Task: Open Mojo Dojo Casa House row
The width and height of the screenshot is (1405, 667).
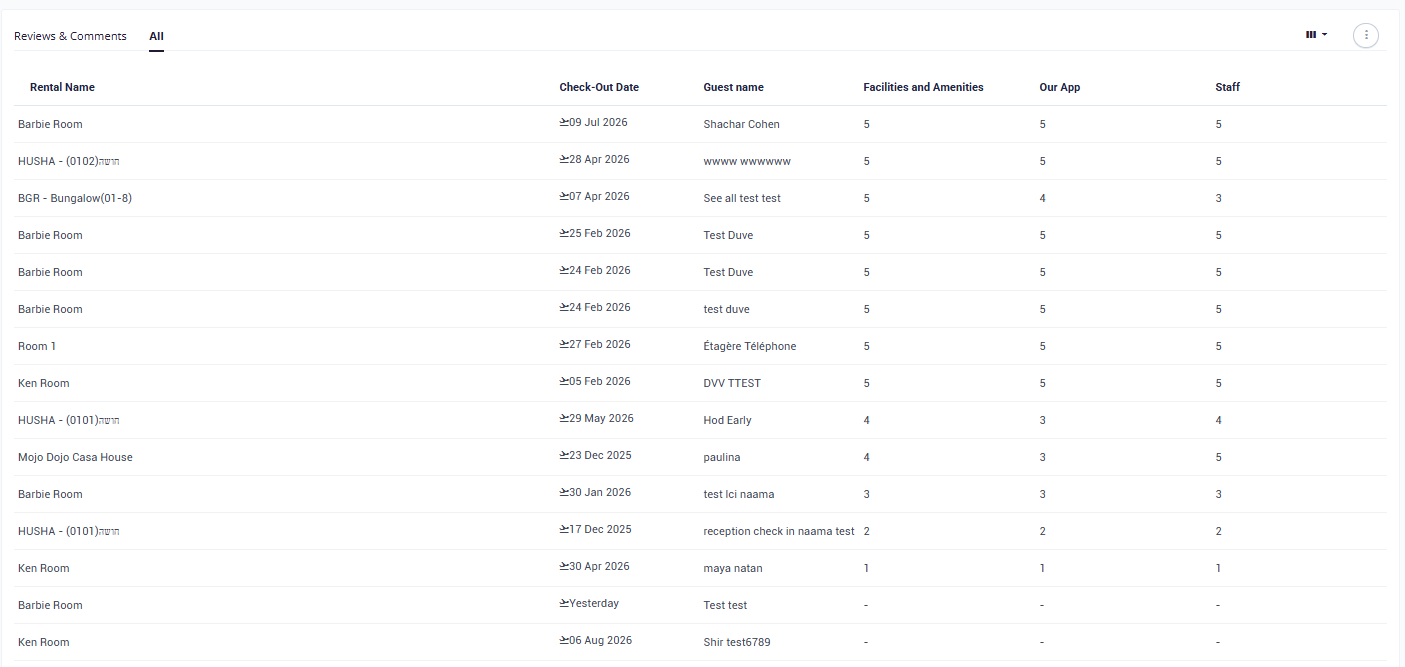Action: click(x=700, y=457)
